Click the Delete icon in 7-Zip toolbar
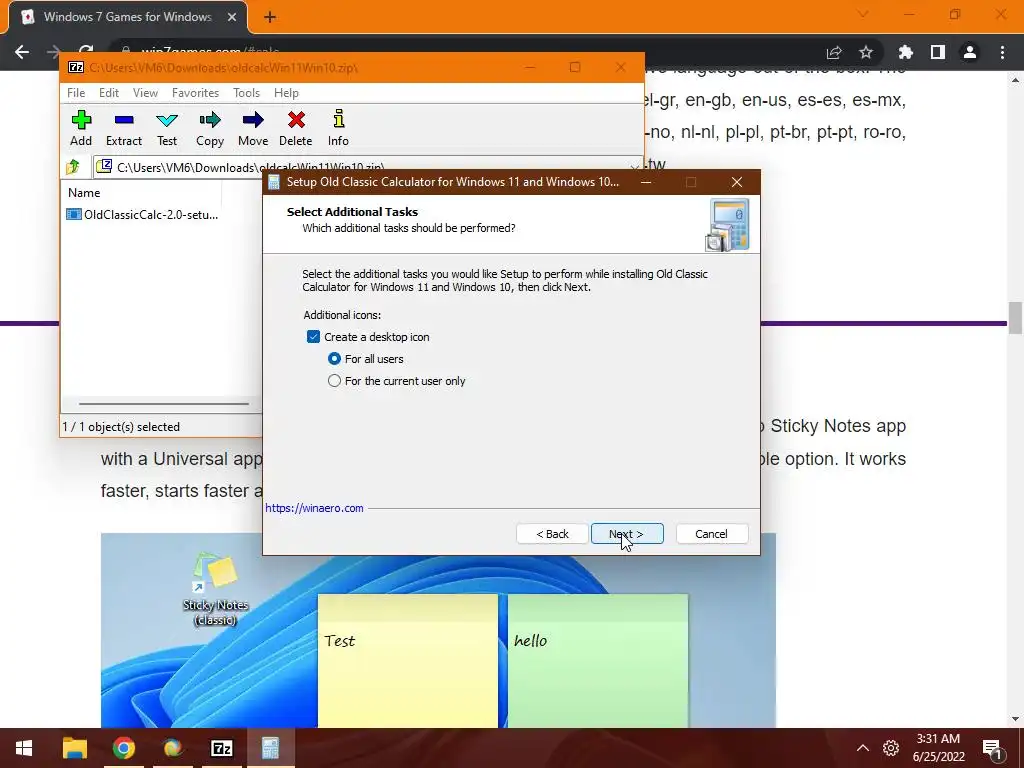 pyautogui.click(x=295, y=128)
